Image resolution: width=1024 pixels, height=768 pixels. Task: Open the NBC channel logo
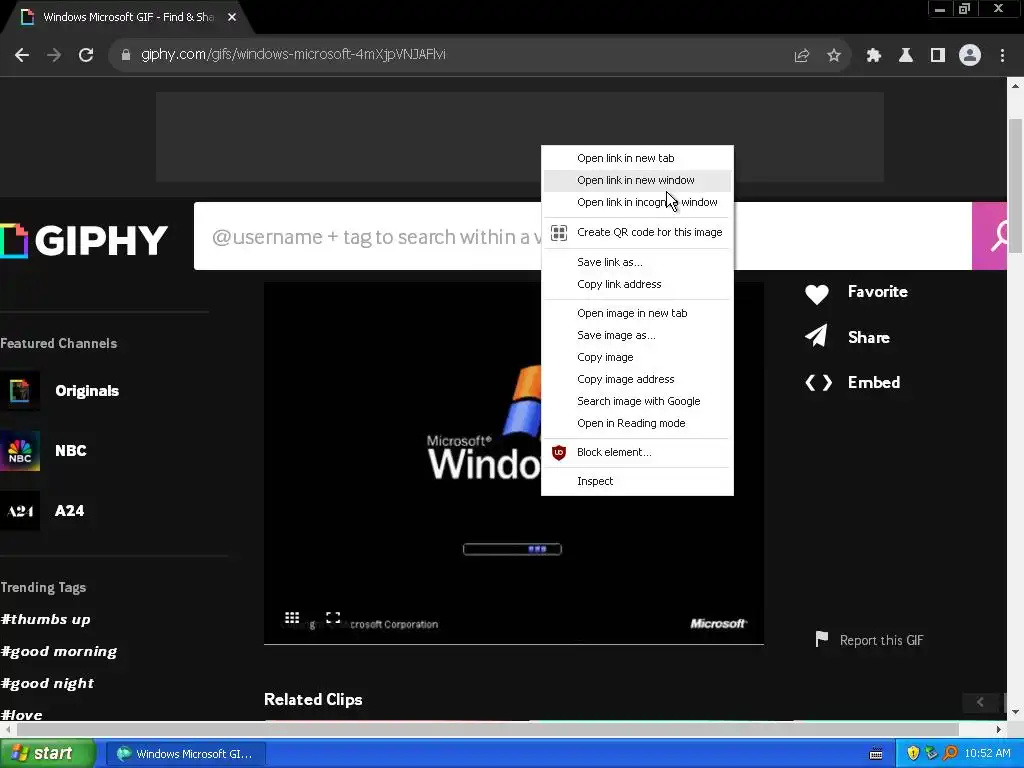click(20, 451)
